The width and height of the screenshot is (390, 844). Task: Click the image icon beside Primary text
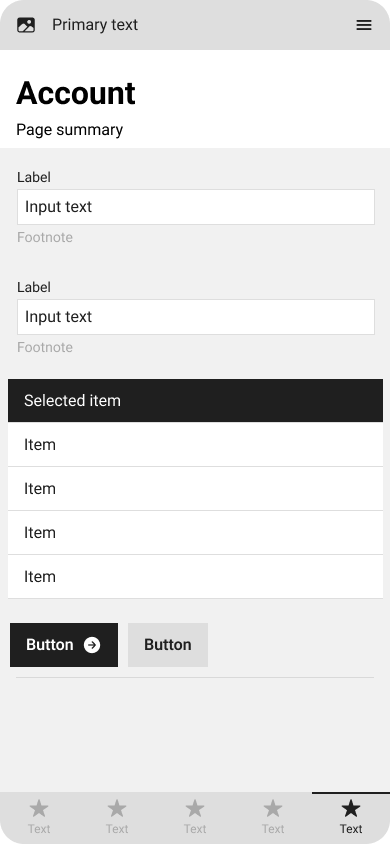click(26, 25)
